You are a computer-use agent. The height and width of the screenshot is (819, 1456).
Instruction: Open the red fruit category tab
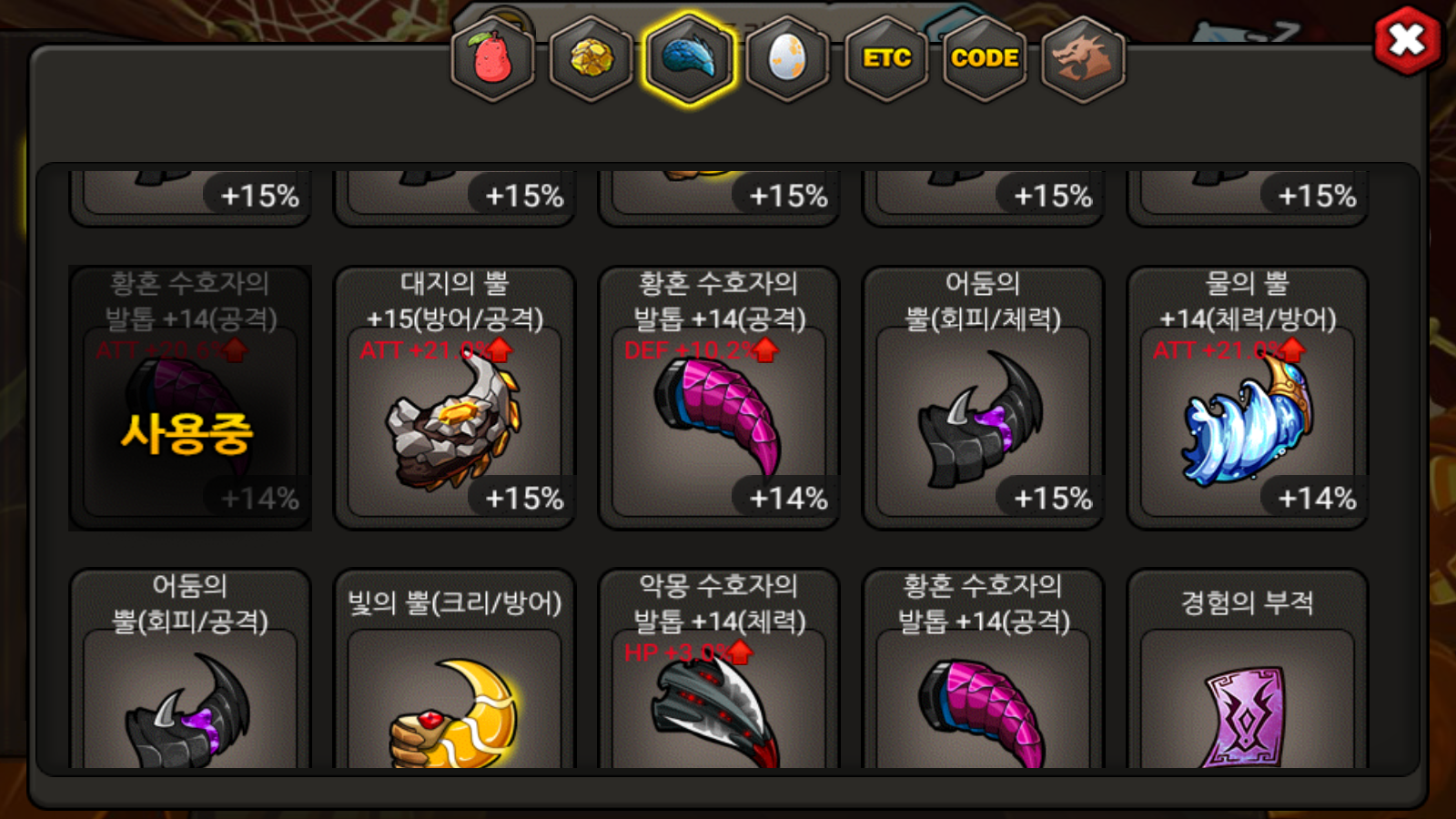492,59
